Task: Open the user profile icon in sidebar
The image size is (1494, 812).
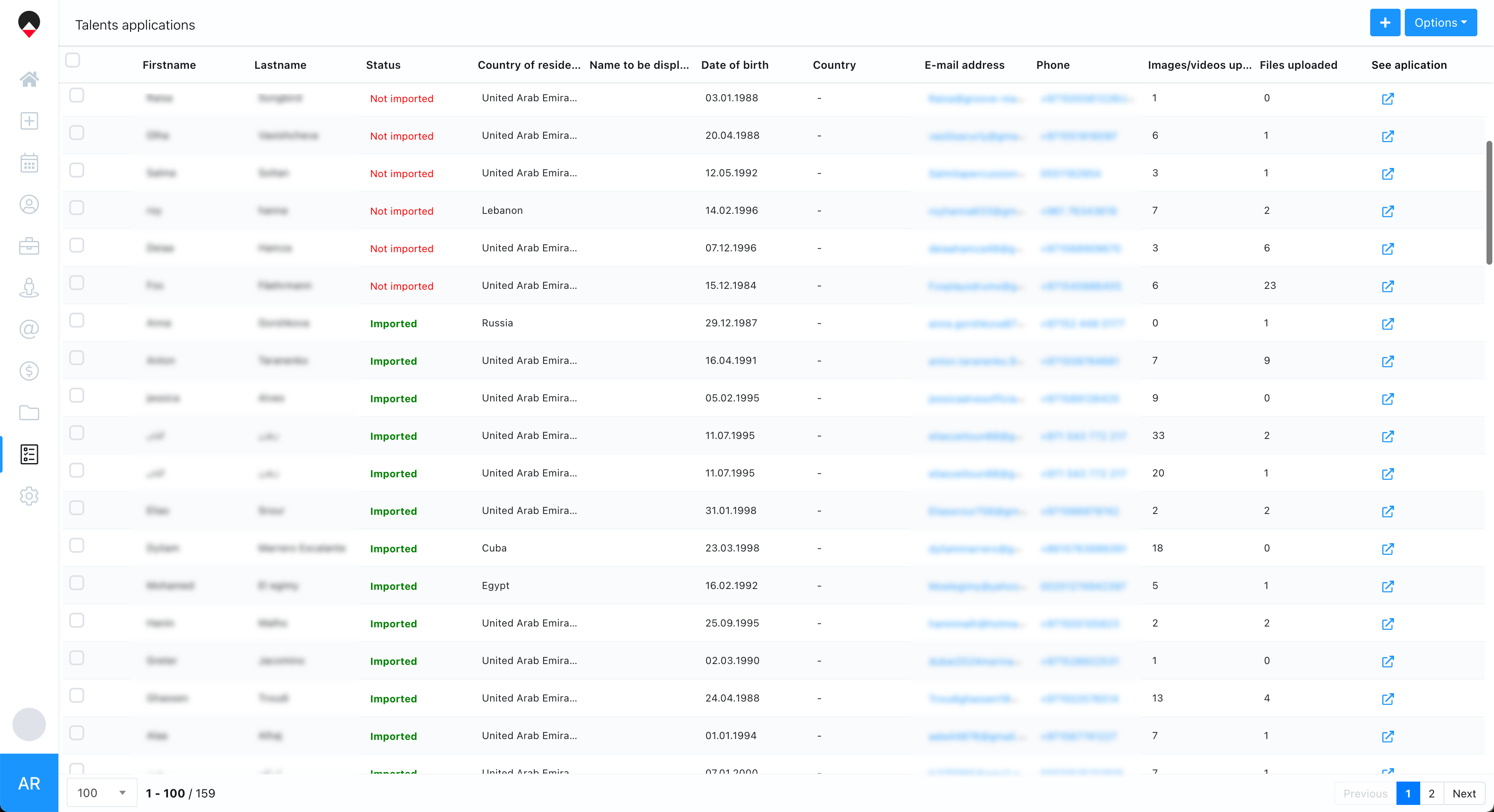Action: pyautogui.click(x=29, y=204)
